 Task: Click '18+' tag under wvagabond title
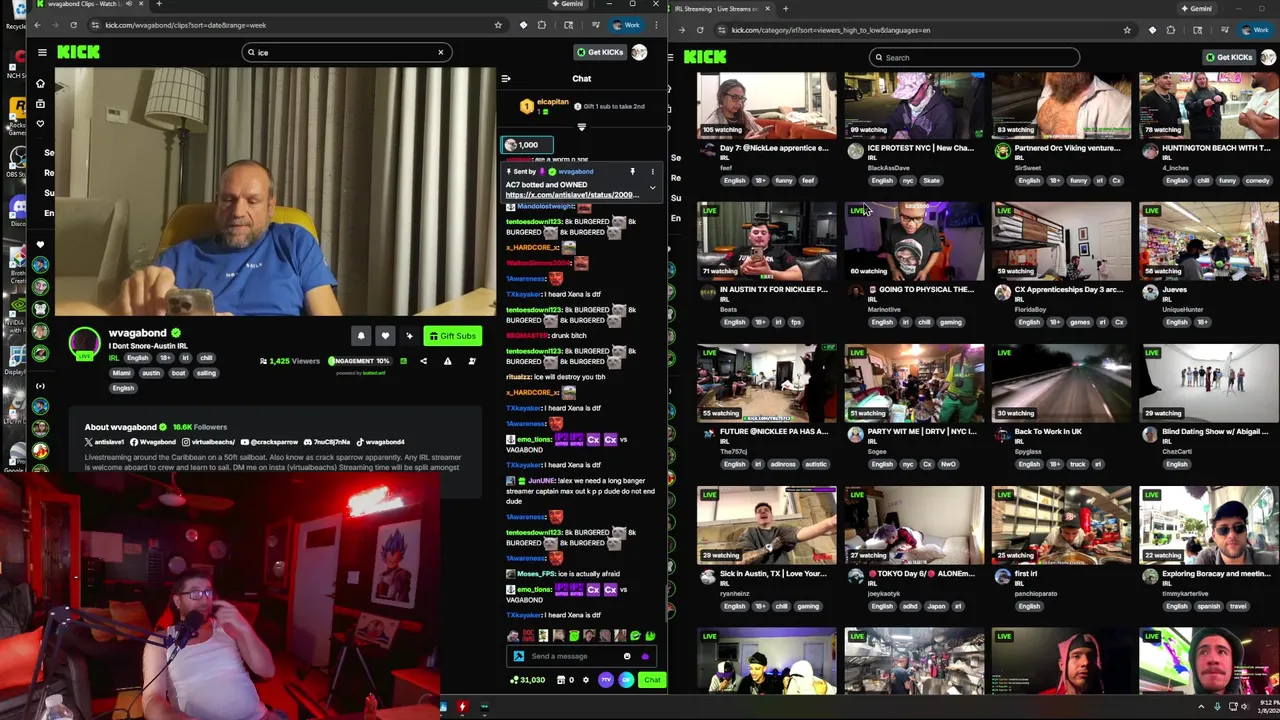[165, 358]
